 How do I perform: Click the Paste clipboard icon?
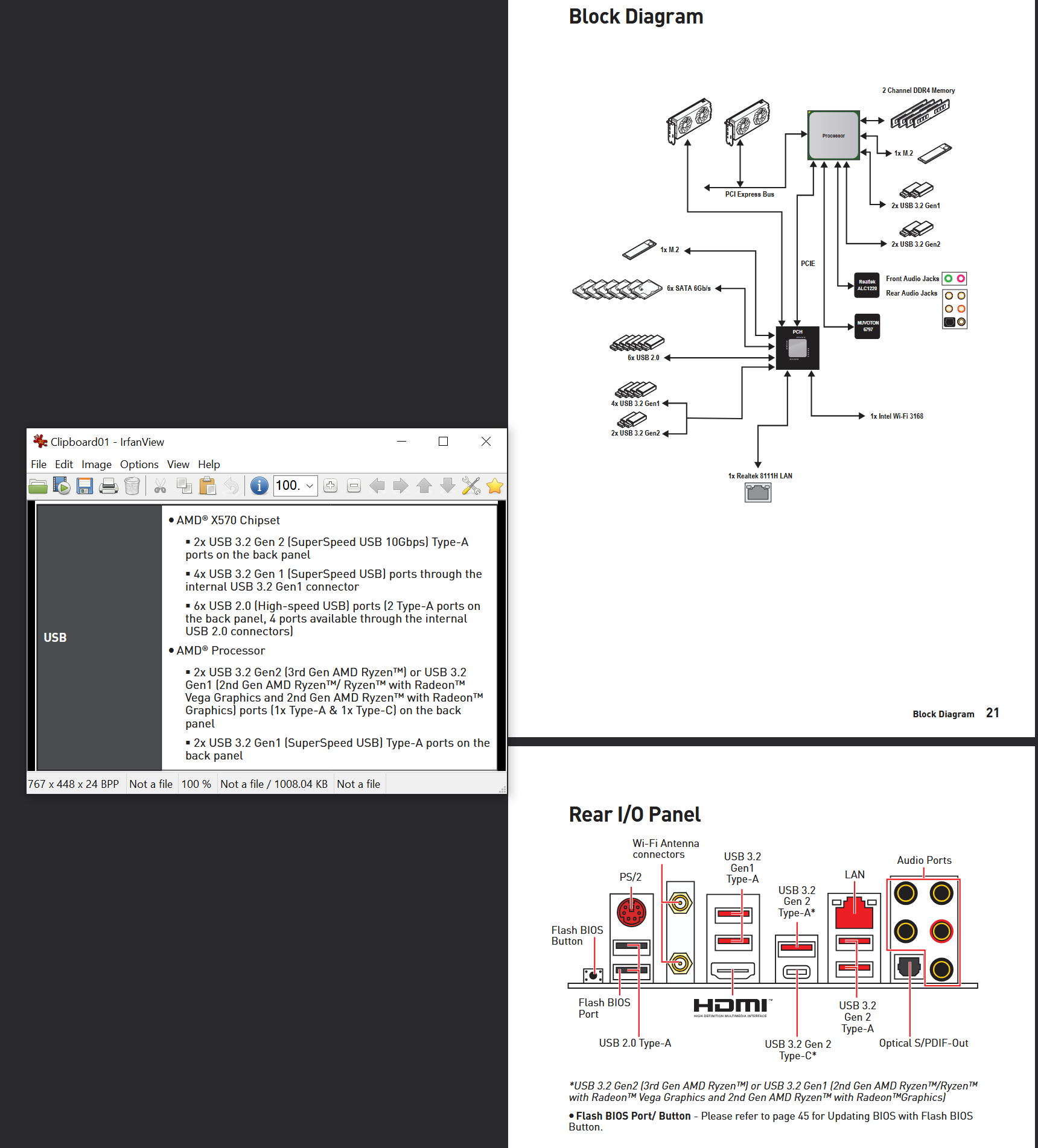(208, 486)
